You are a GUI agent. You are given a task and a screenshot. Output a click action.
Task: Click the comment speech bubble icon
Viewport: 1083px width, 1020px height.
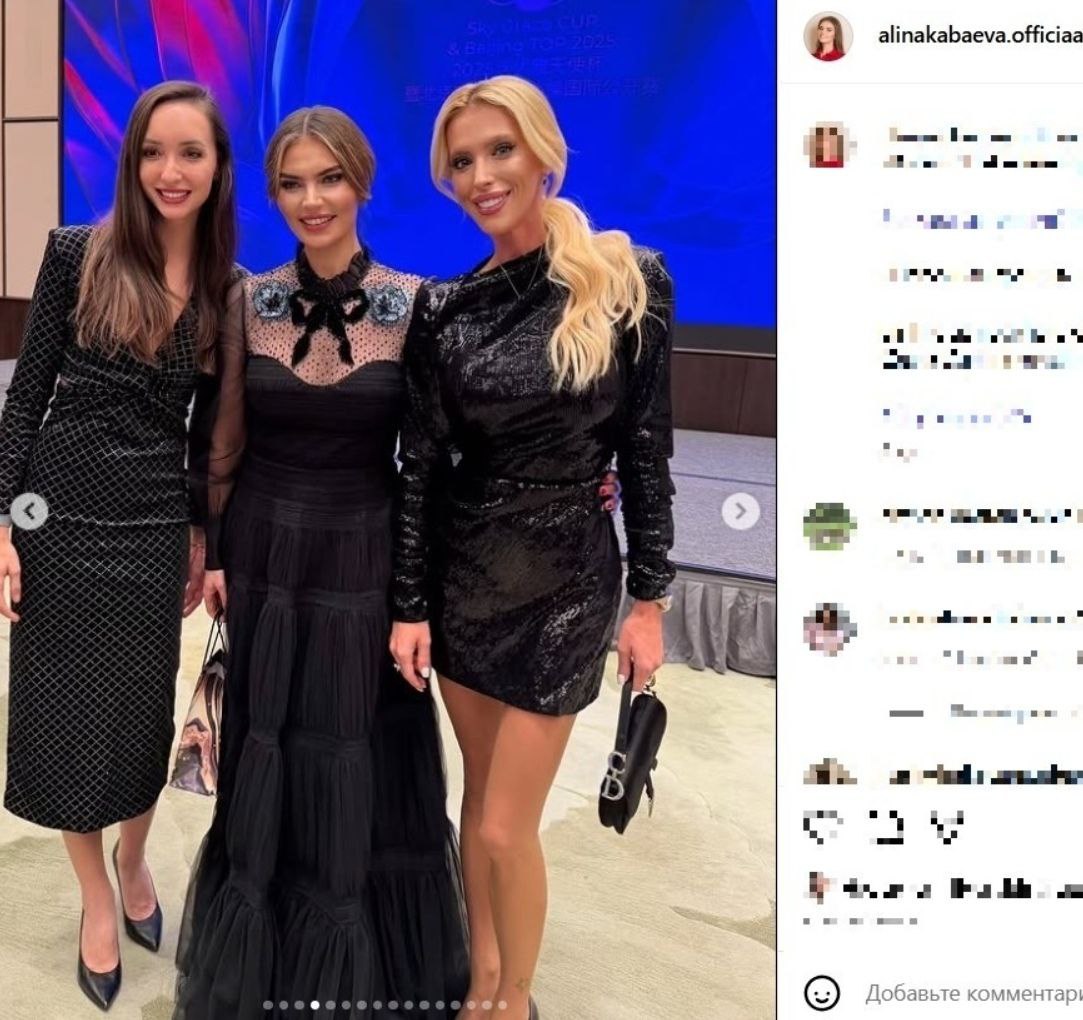coord(889,828)
